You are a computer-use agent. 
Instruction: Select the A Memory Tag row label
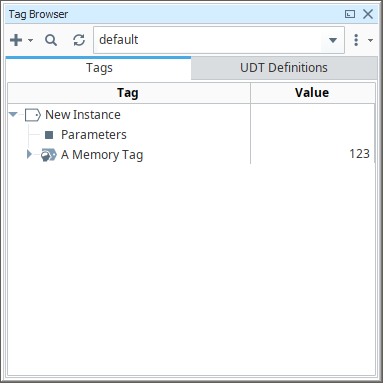pyautogui.click(x=102, y=155)
